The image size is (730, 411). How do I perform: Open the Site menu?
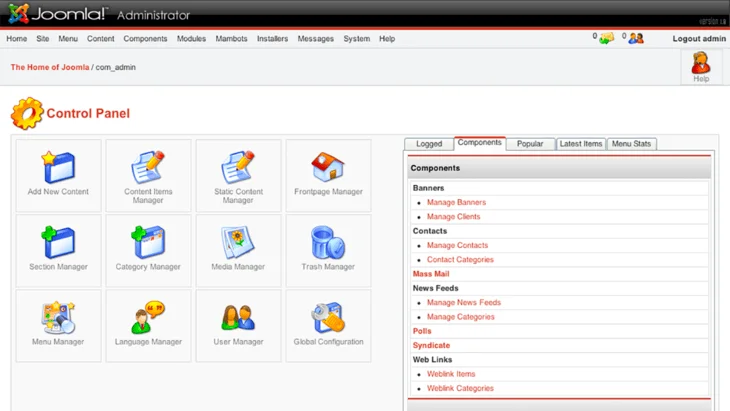43,39
